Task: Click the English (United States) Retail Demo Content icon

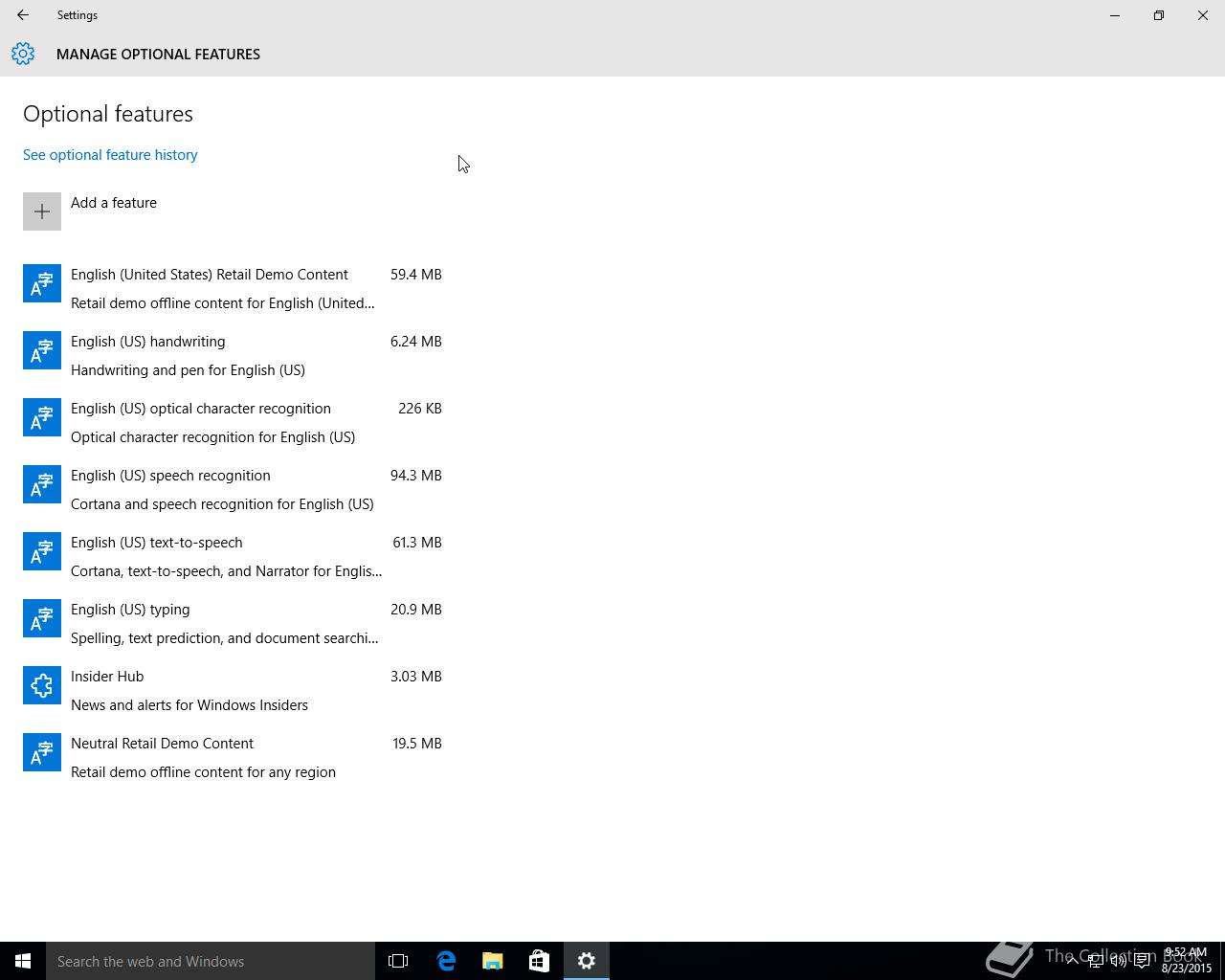Action: click(42, 283)
